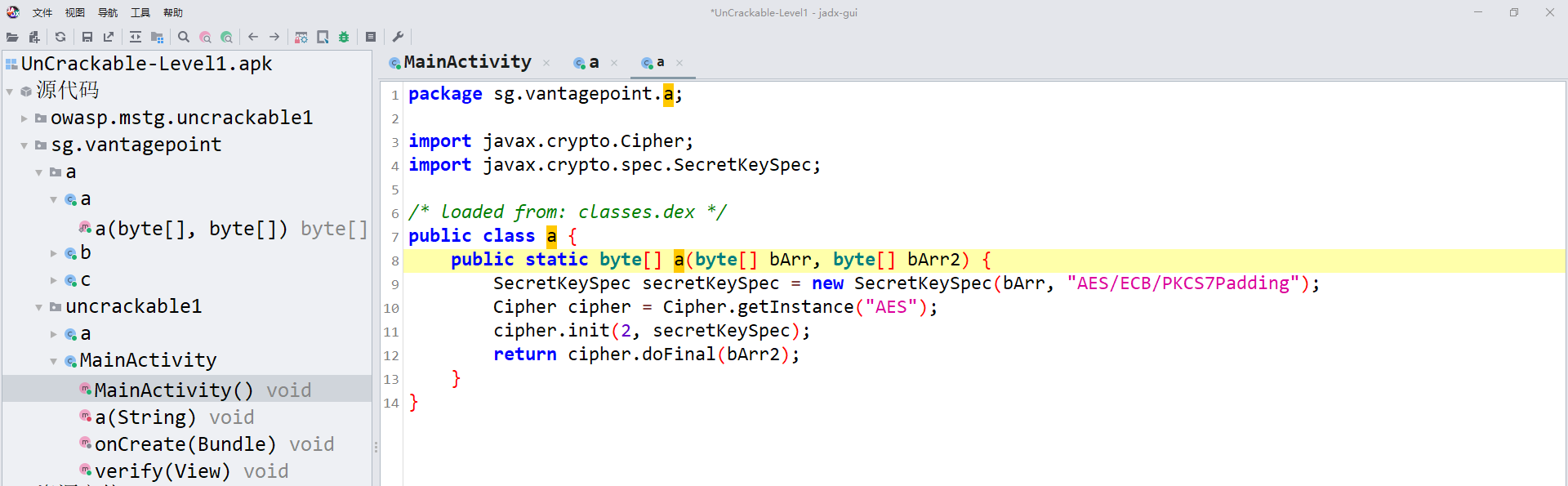
Task: Open the 文件 menu
Action: [42, 12]
